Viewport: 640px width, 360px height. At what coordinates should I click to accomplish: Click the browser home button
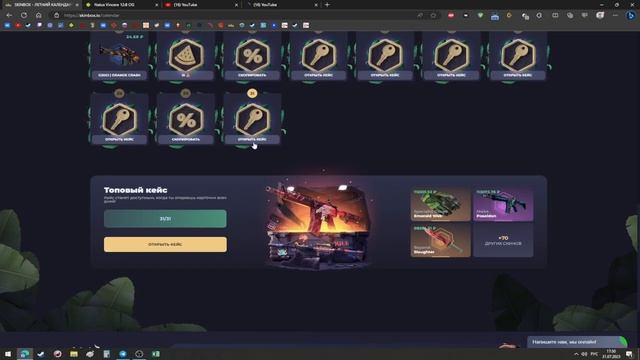[x=39, y=15]
